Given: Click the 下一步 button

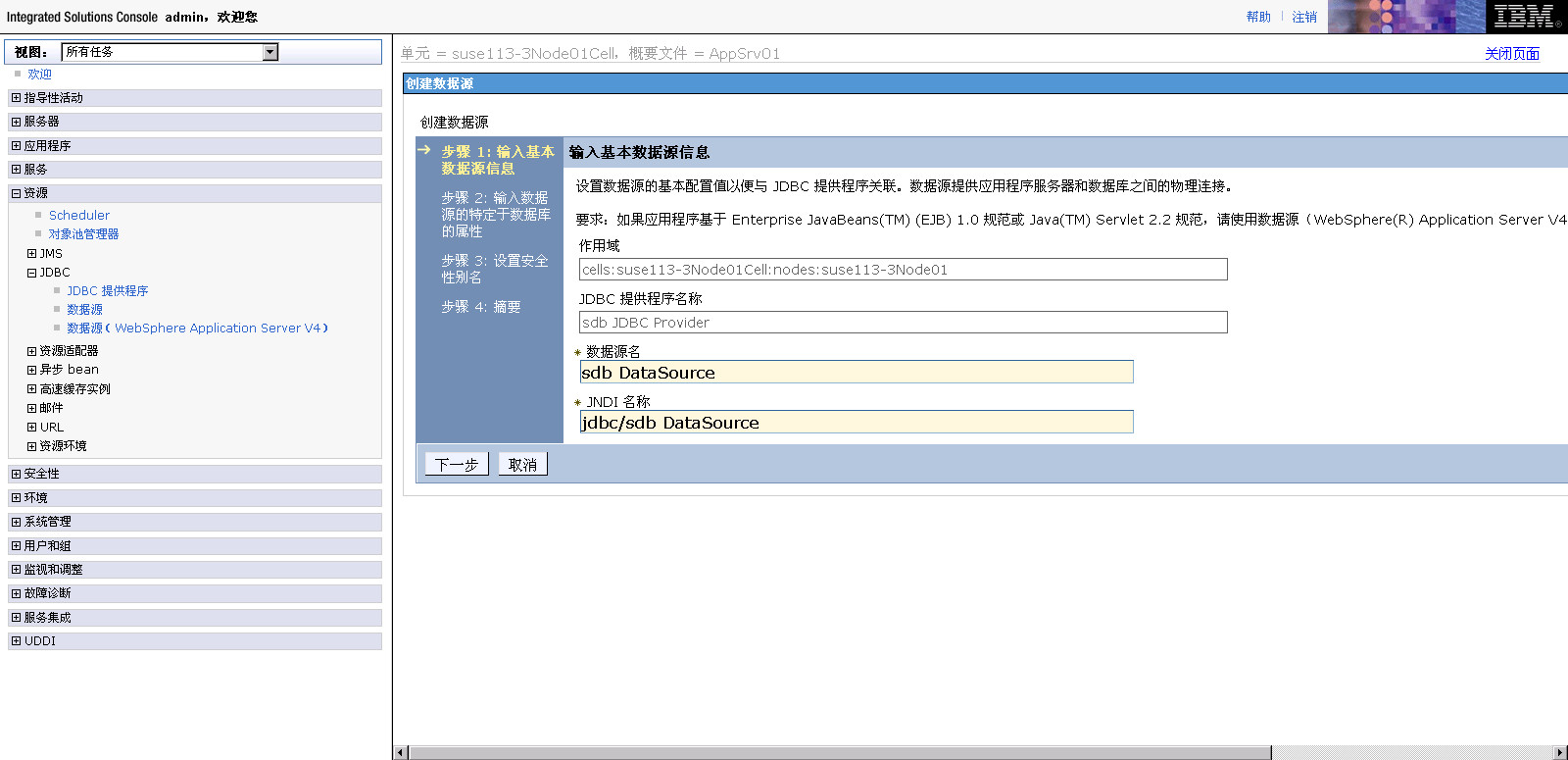Looking at the screenshot, I should [457, 465].
